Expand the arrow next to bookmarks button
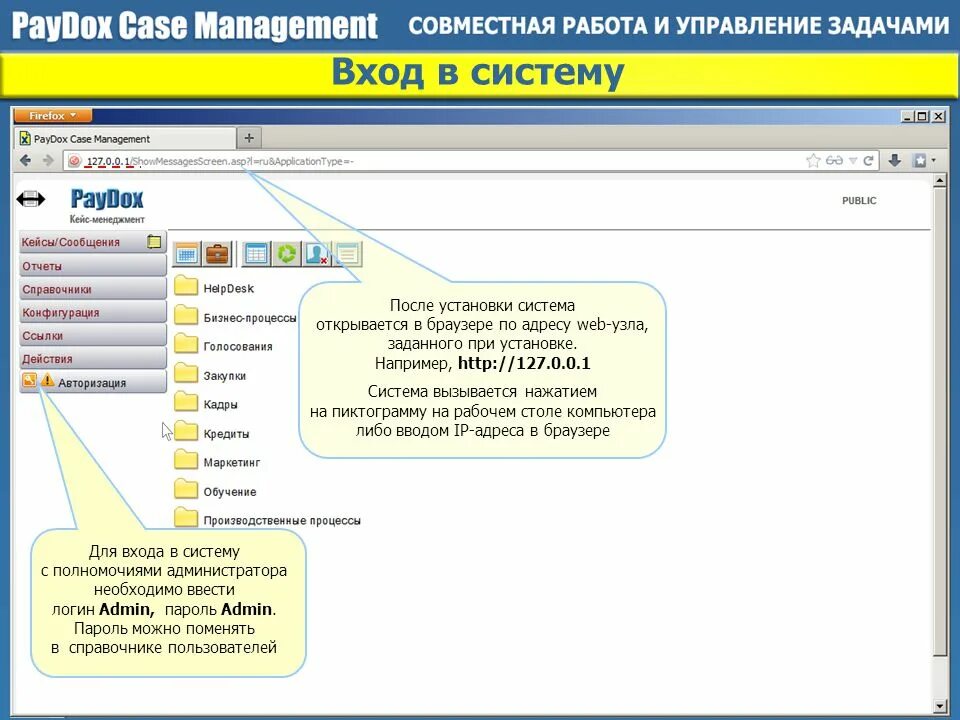 (x=934, y=160)
